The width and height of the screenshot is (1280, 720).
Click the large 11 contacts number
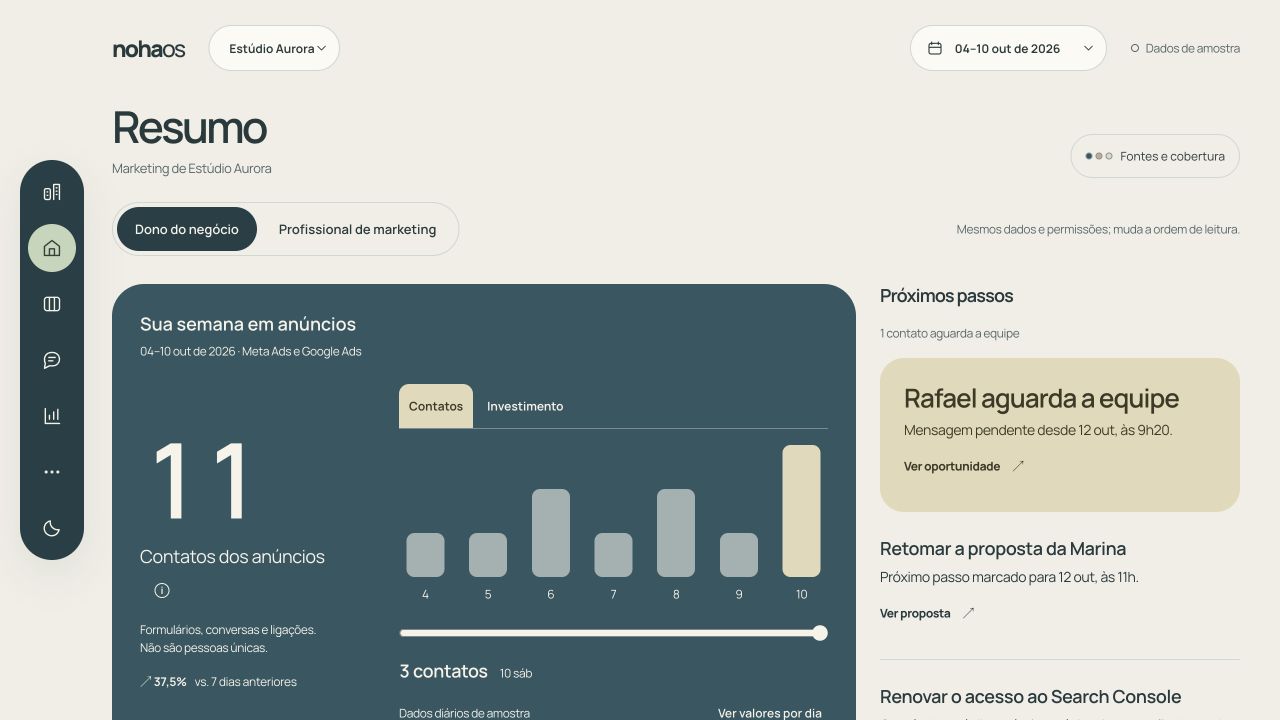(201, 482)
